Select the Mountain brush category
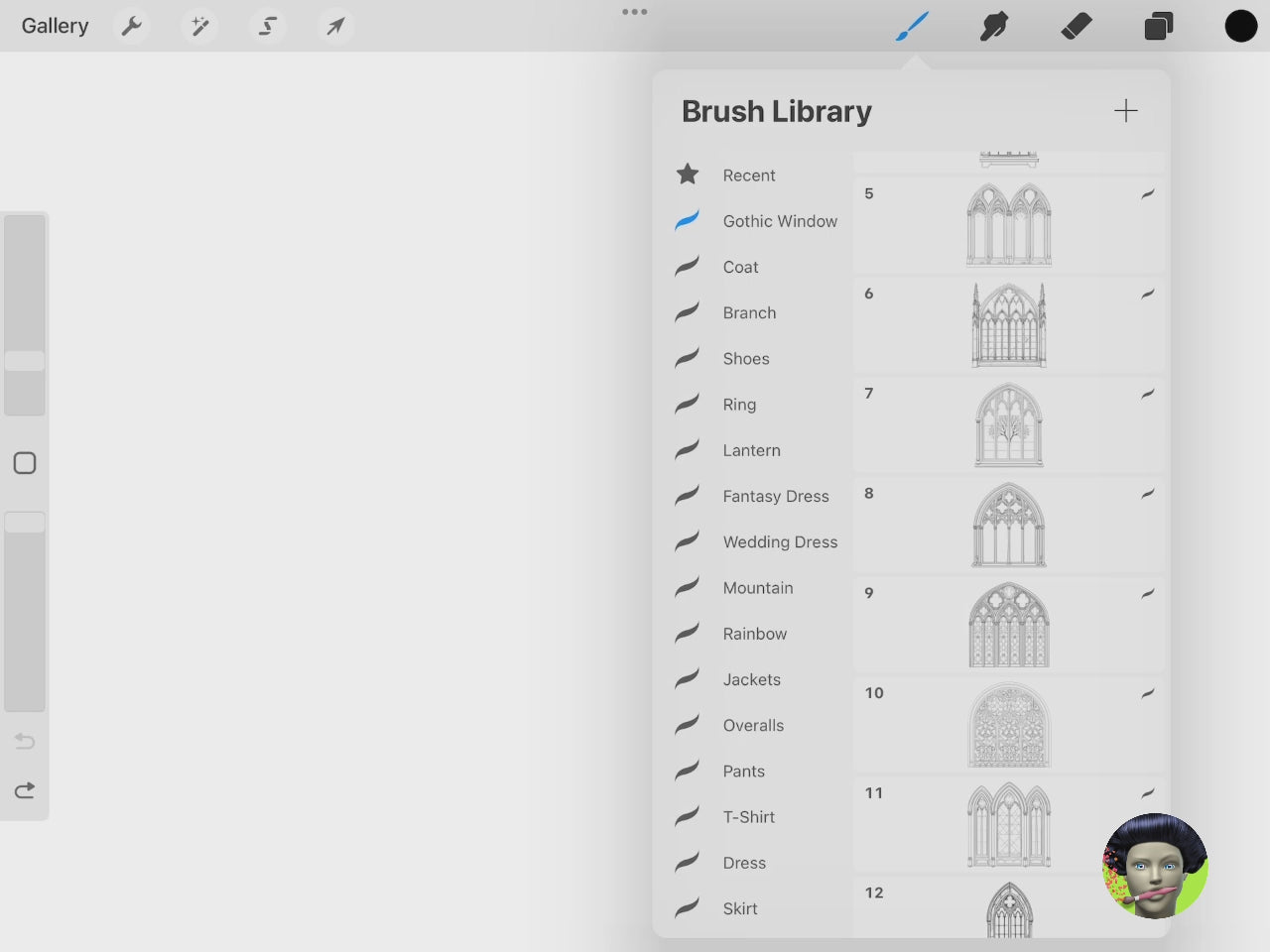The width and height of the screenshot is (1270, 952). click(757, 587)
